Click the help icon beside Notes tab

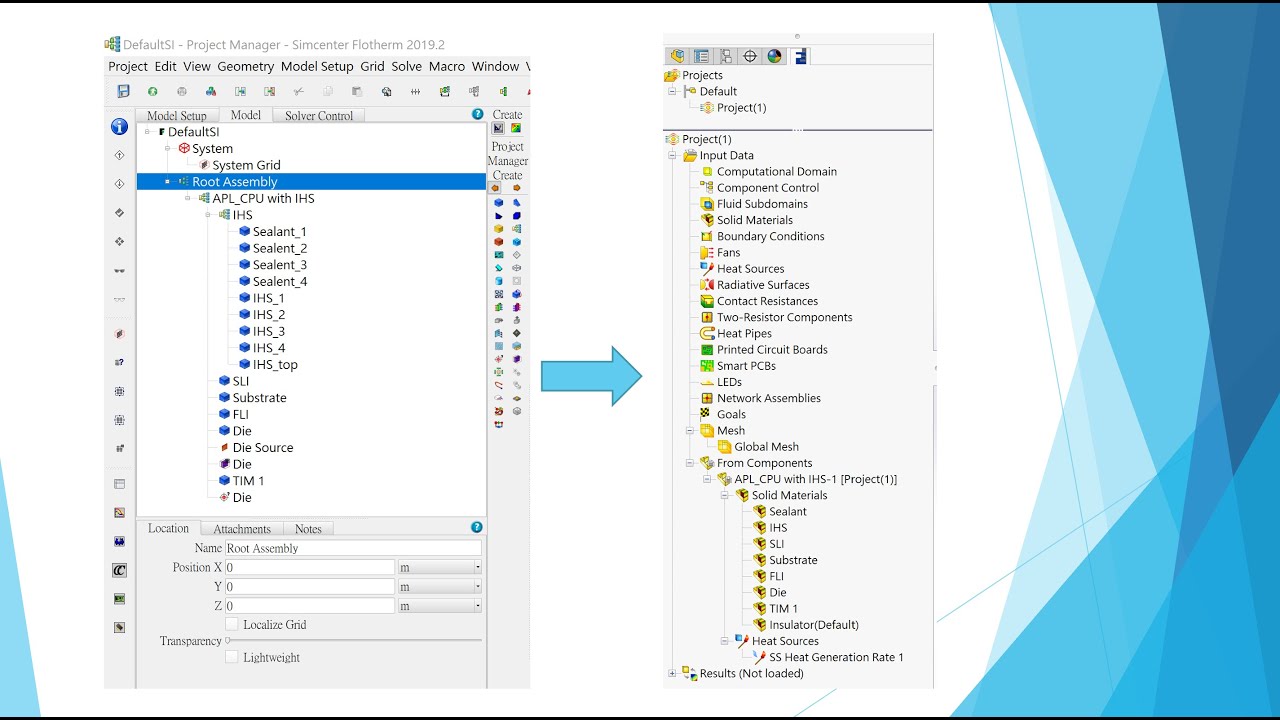point(477,527)
